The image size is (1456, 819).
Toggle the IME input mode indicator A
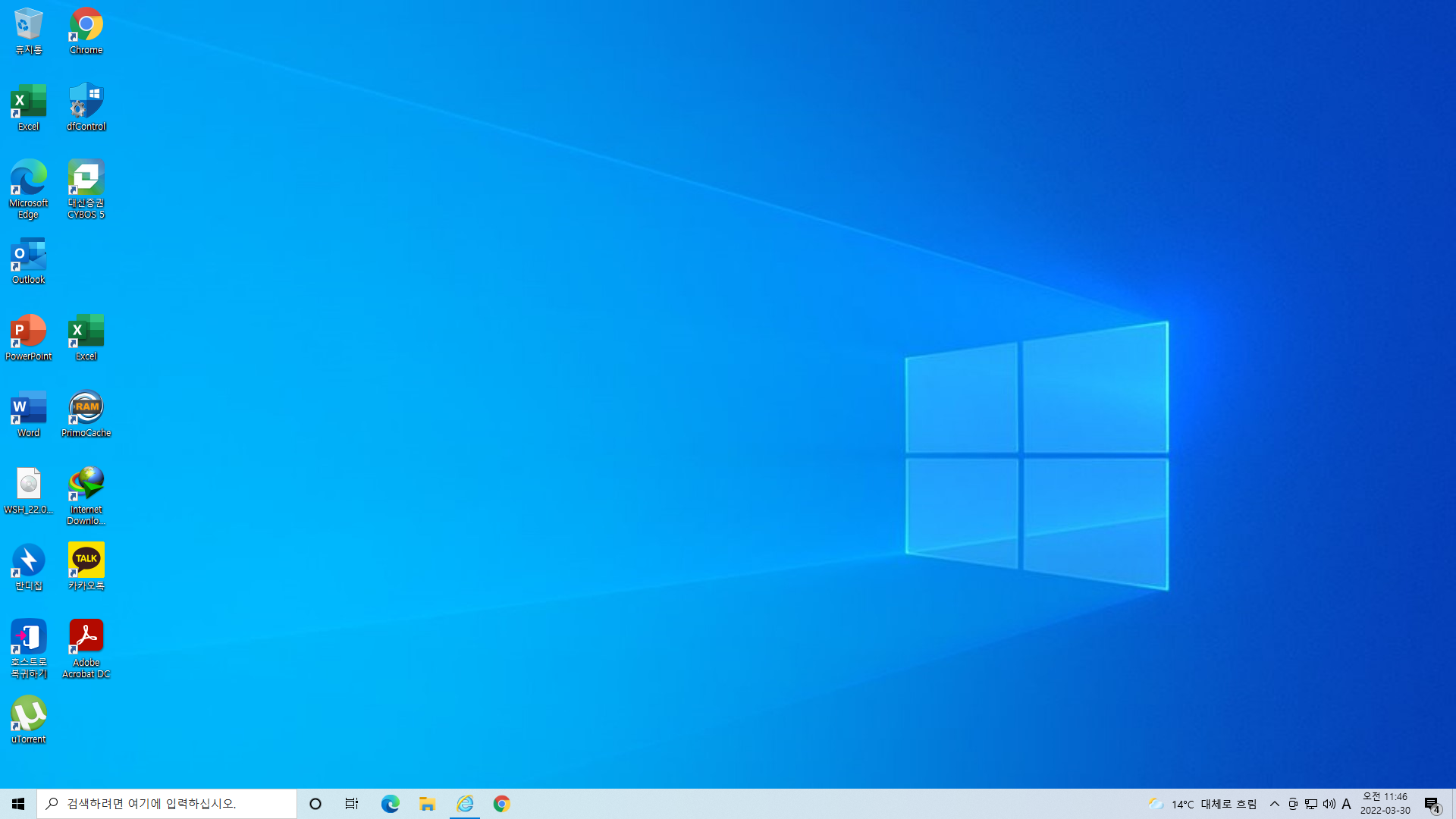[x=1347, y=804]
